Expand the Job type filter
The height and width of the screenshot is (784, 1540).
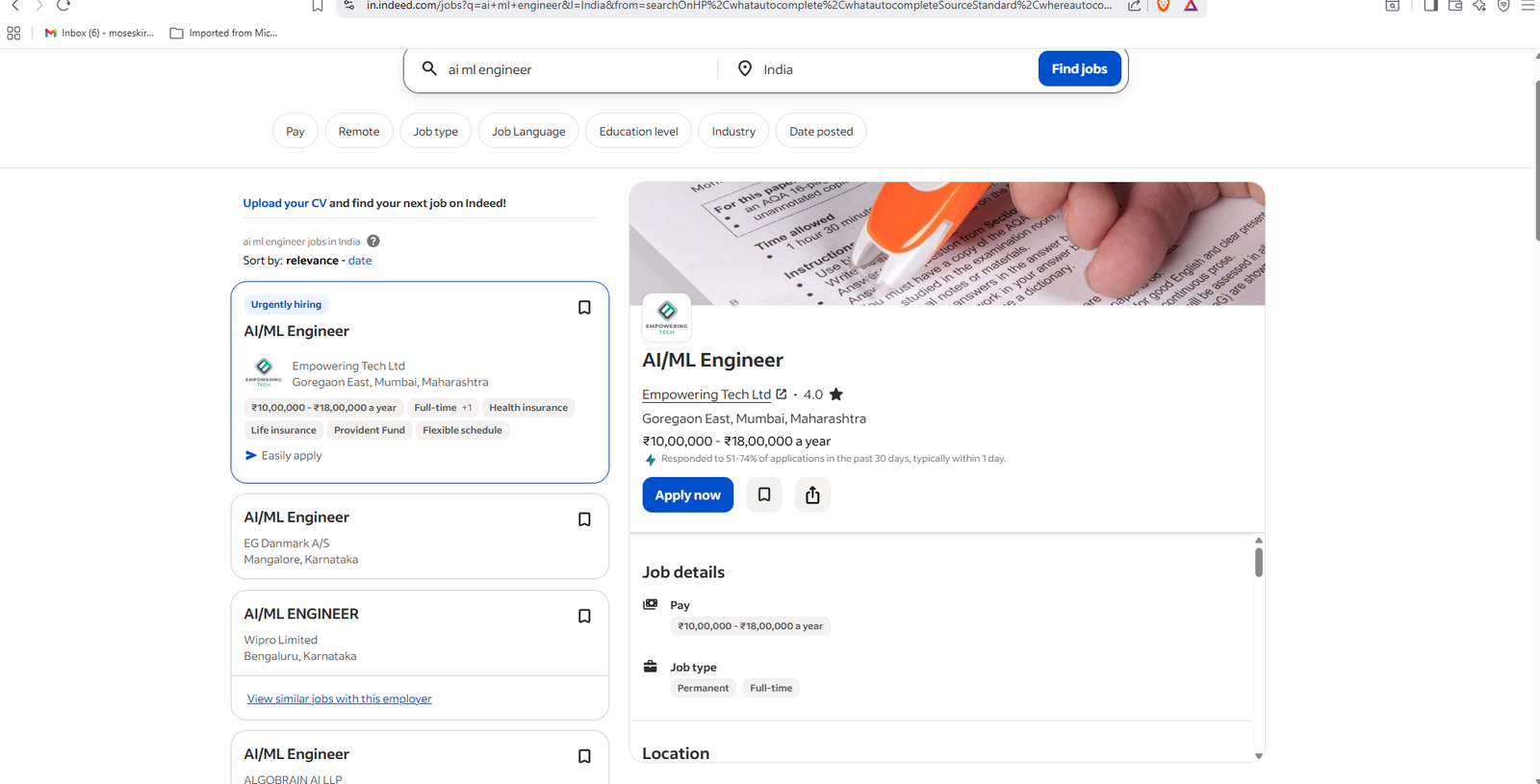tap(435, 132)
